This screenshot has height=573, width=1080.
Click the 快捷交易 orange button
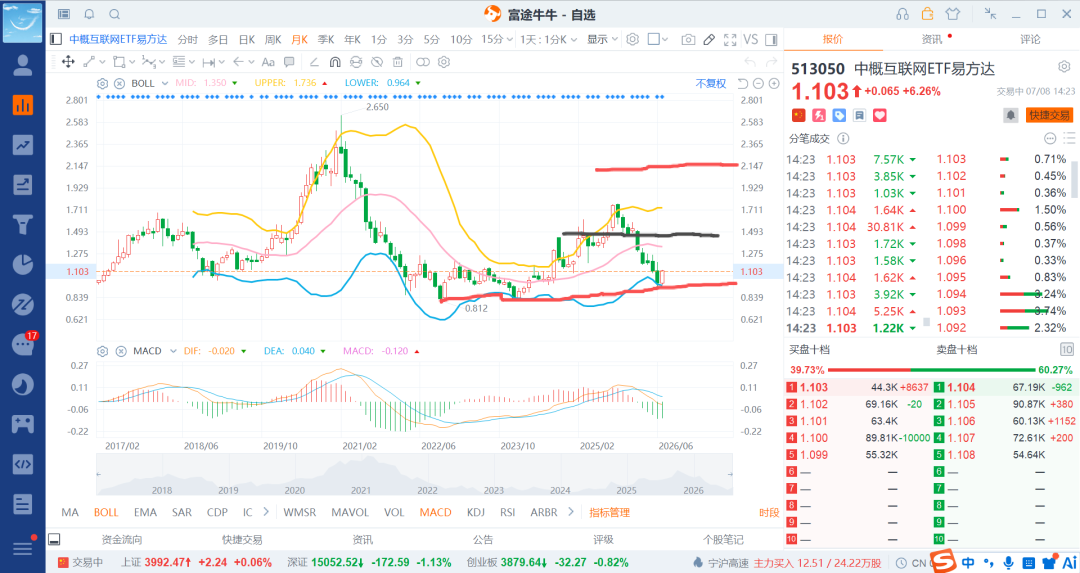[x=1049, y=115]
